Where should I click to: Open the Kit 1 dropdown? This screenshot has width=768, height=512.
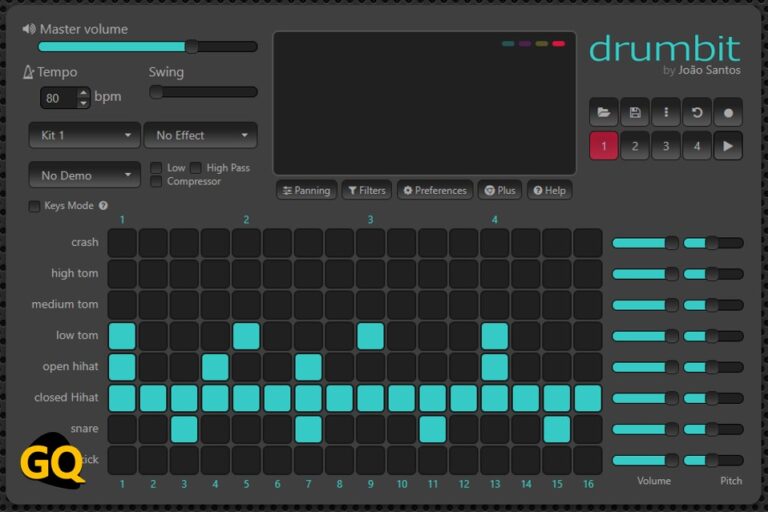(85, 135)
